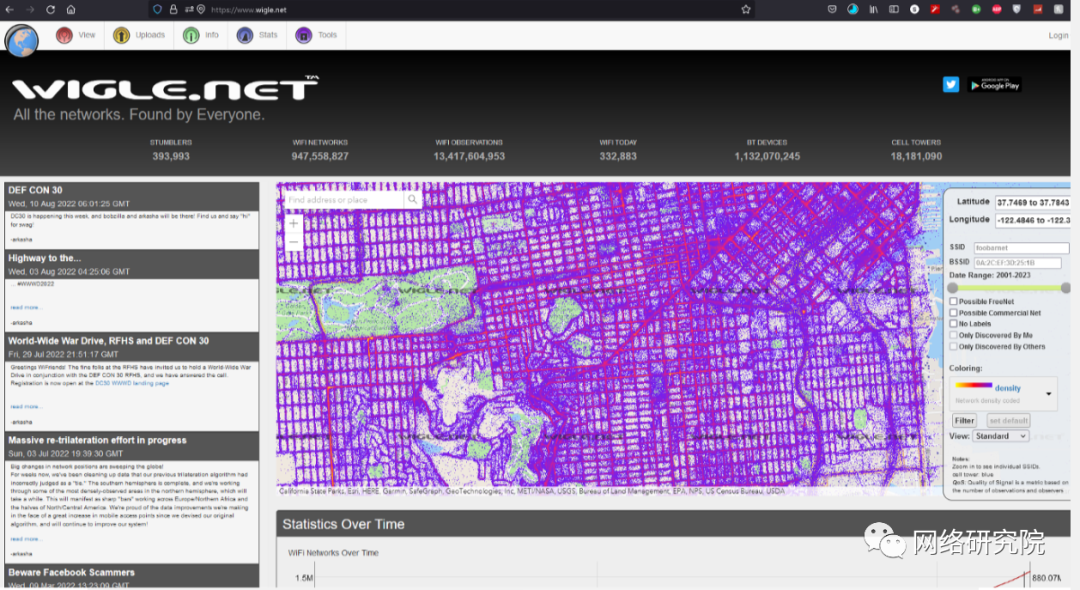Go back with browser back arrow
The width and height of the screenshot is (1080, 590).
coord(10,10)
